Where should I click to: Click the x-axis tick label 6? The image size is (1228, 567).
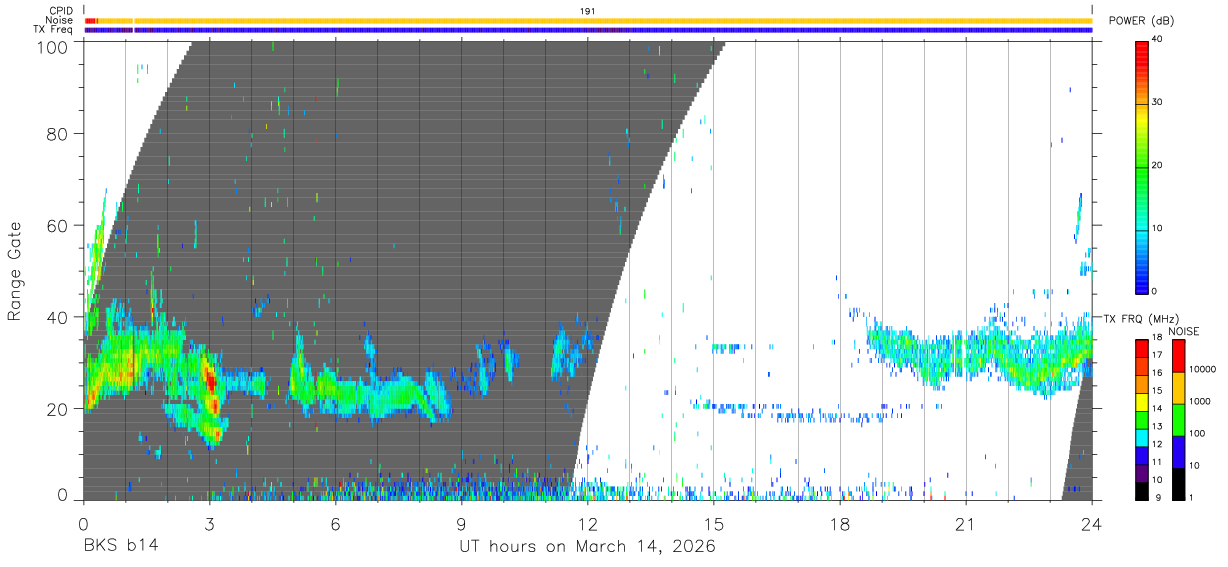click(x=335, y=524)
